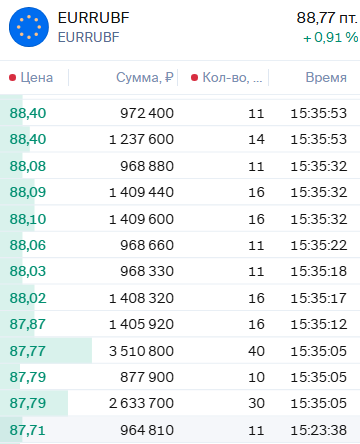
Task: Select price 88,03 row
Action: [x=180, y=271]
